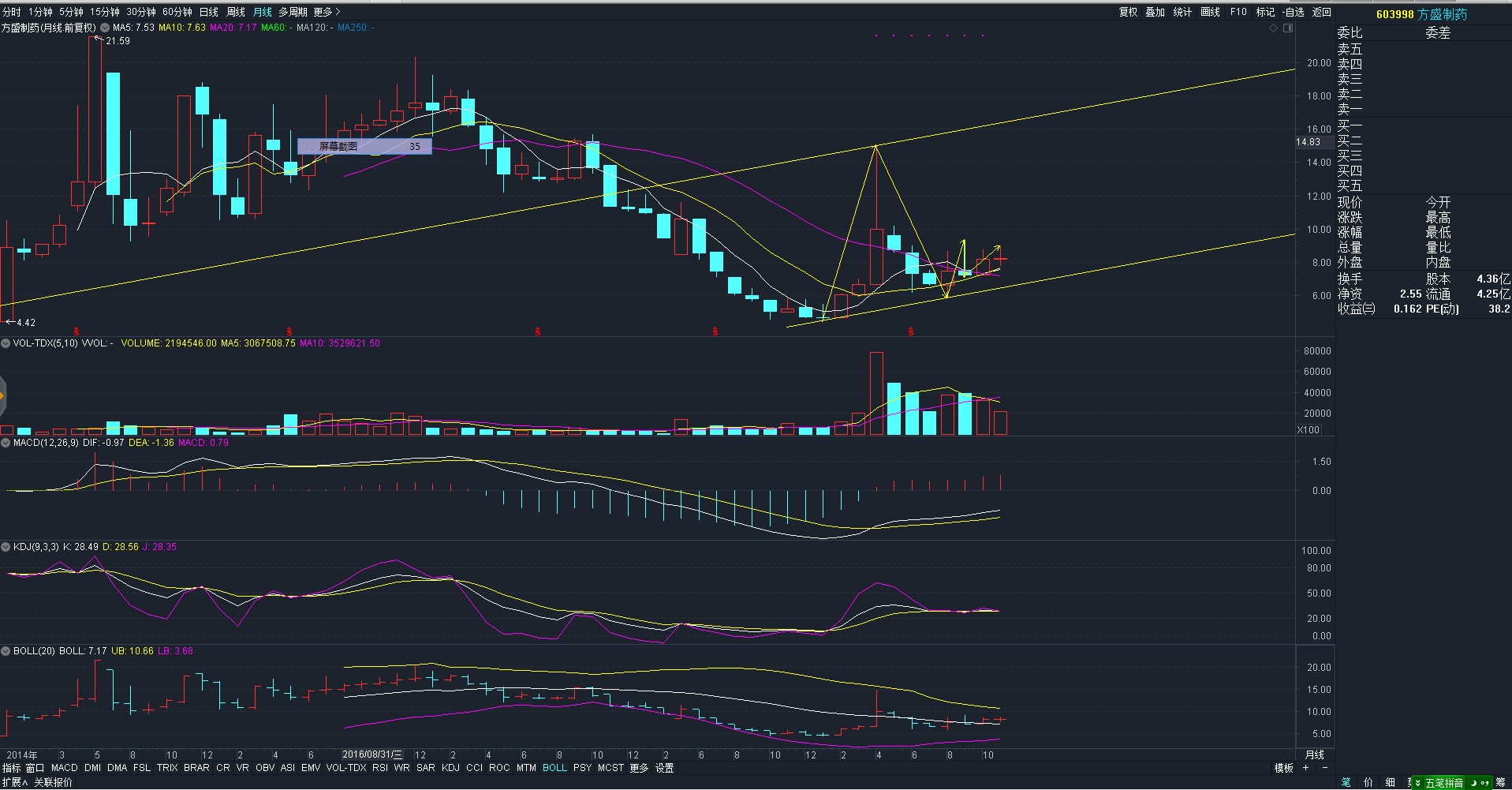This screenshot has width=1512, height=790.
Task: Switch to the 日线 daily chart tab
Action: click(x=209, y=12)
